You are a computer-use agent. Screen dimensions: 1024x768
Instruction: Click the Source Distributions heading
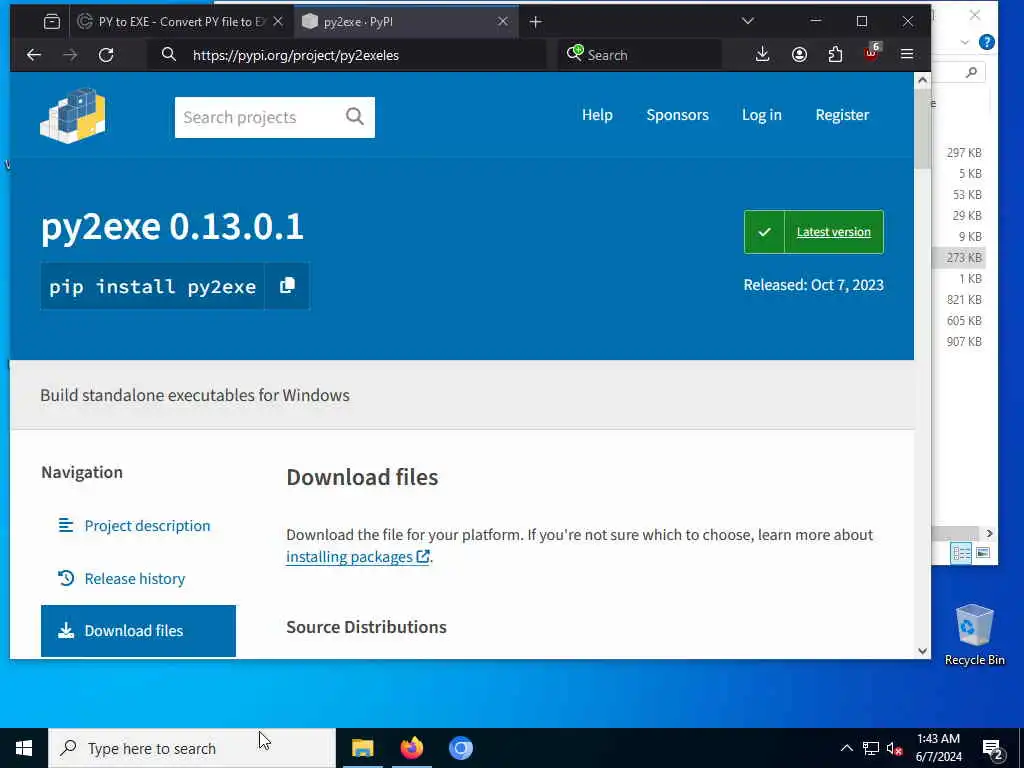[366, 627]
